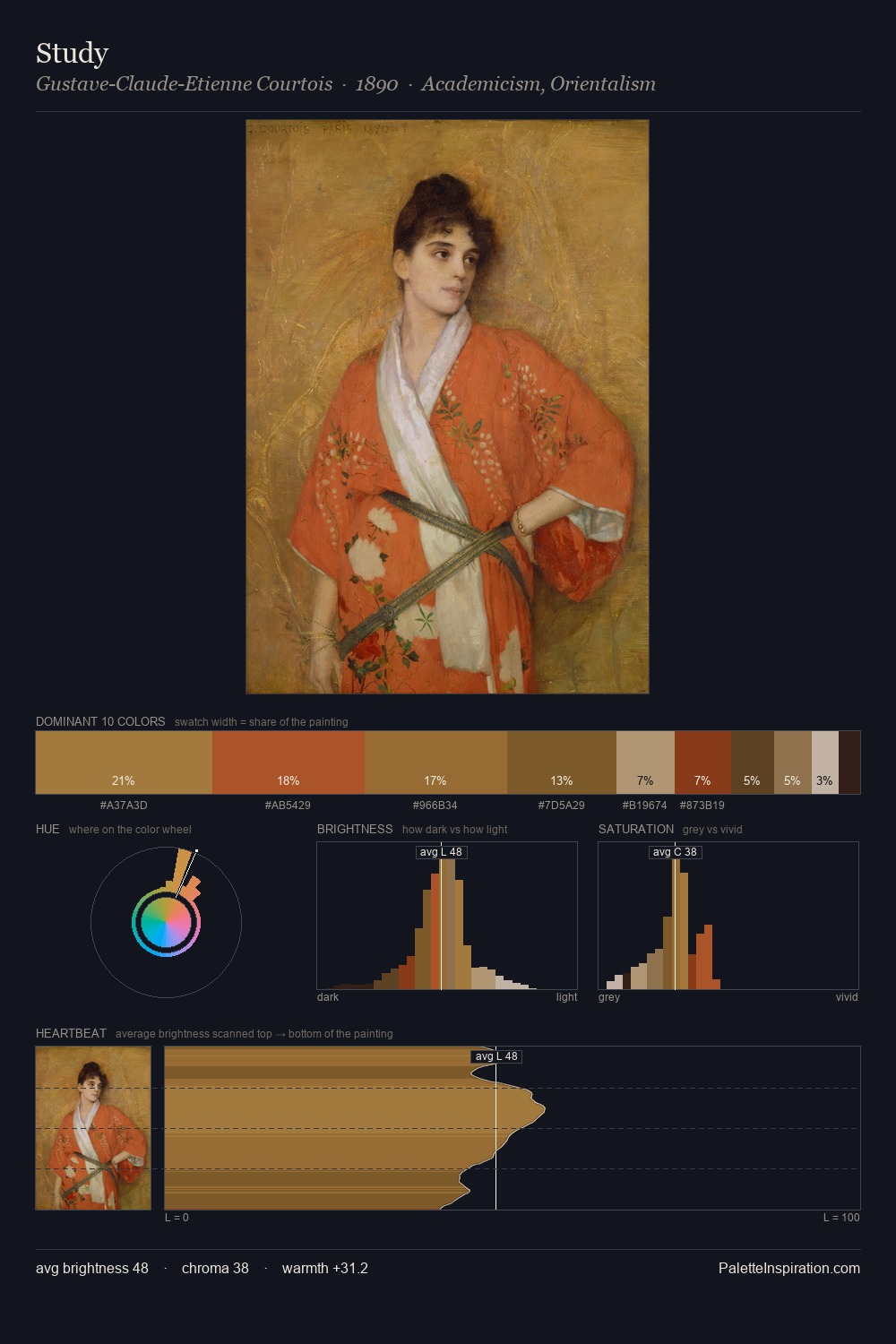Click 'chroma 38' in the footer

click(215, 1268)
